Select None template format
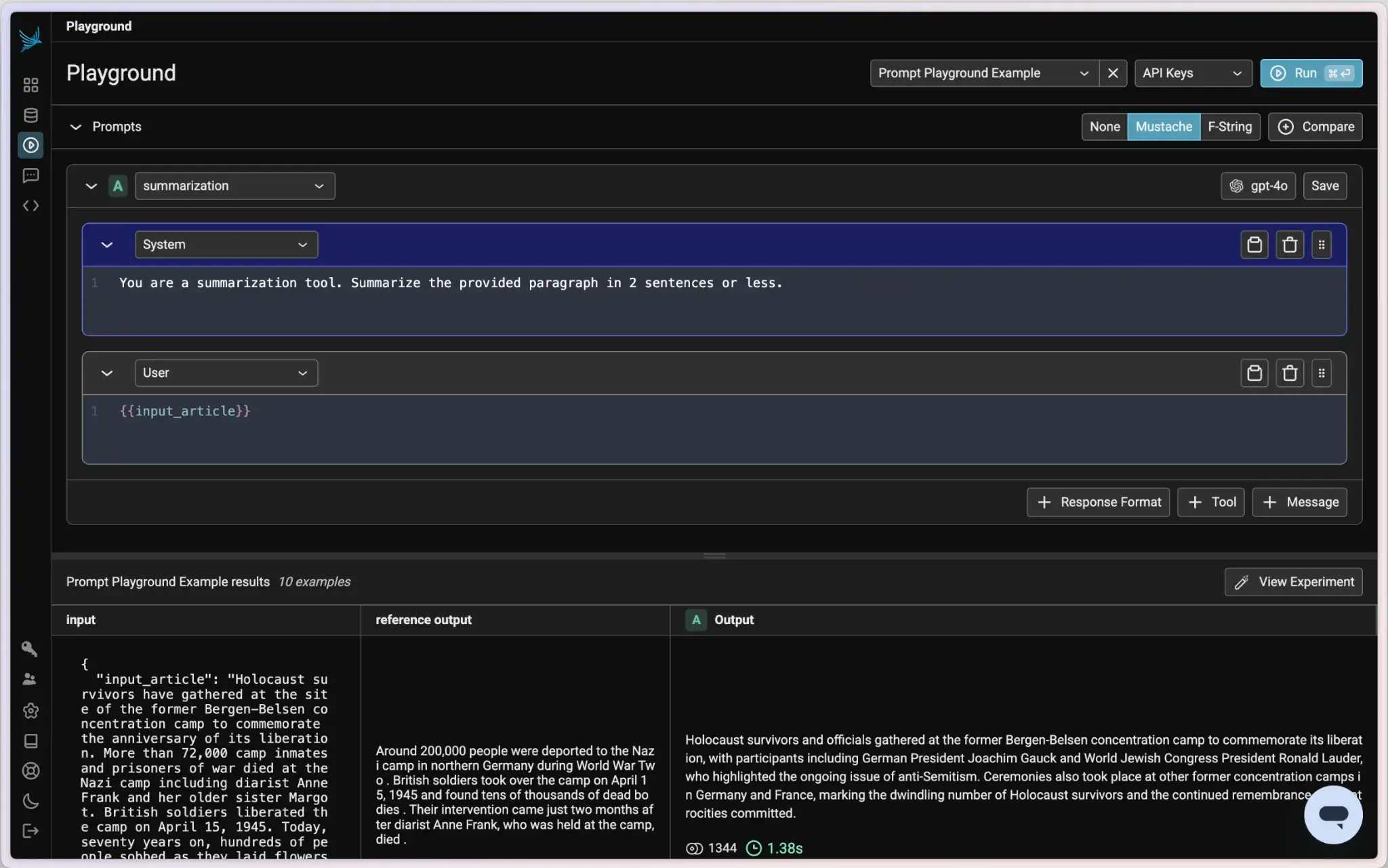 point(1104,127)
